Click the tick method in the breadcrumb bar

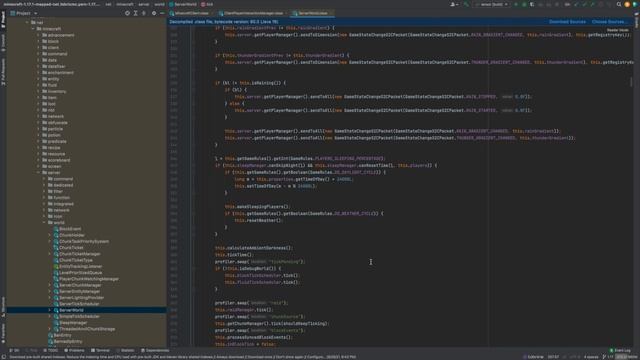point(207,4)
